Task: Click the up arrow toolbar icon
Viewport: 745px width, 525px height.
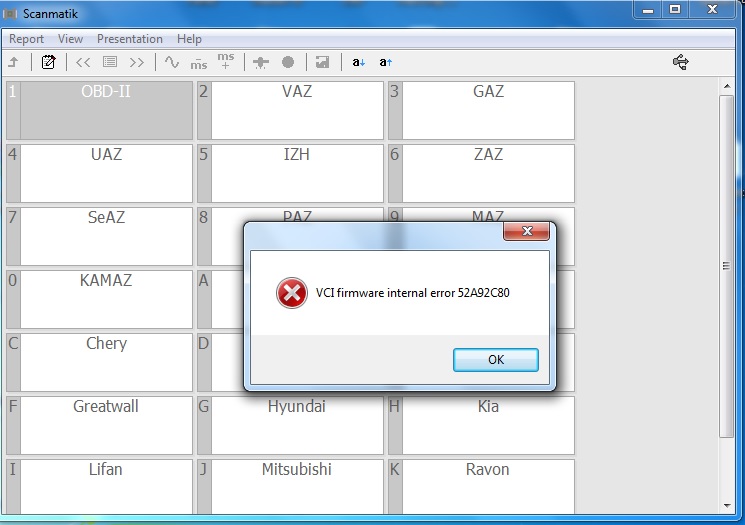Action: [x=14, y=62]
